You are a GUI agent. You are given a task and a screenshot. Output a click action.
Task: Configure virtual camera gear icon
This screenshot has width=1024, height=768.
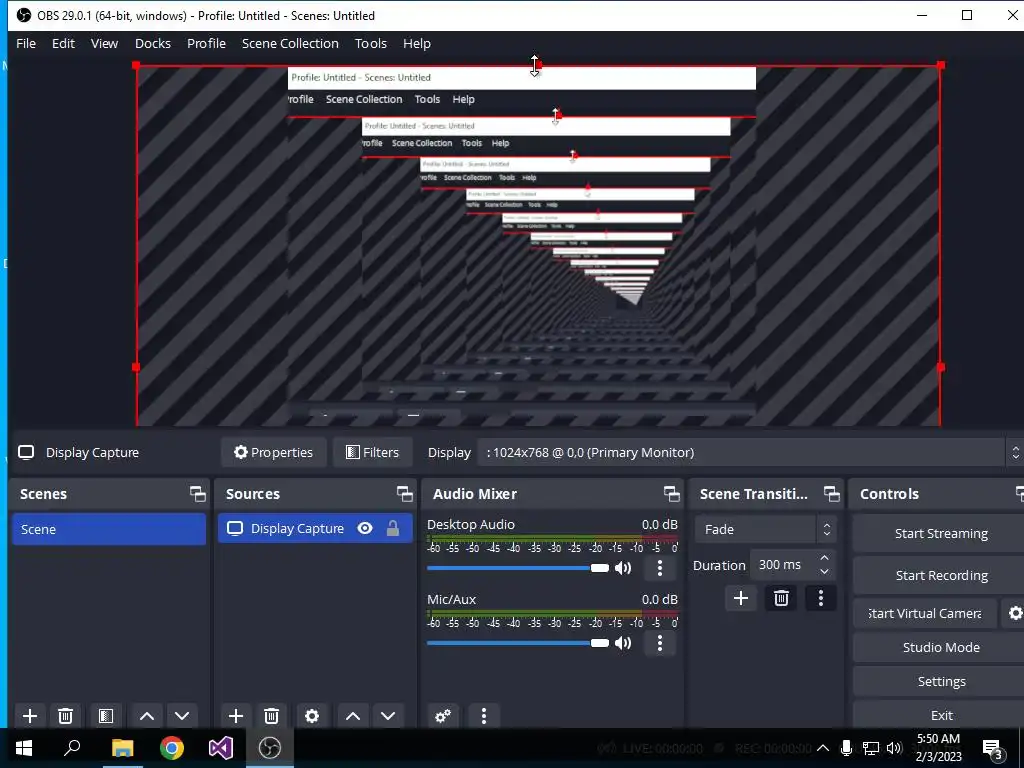(x=1015, y=613)
